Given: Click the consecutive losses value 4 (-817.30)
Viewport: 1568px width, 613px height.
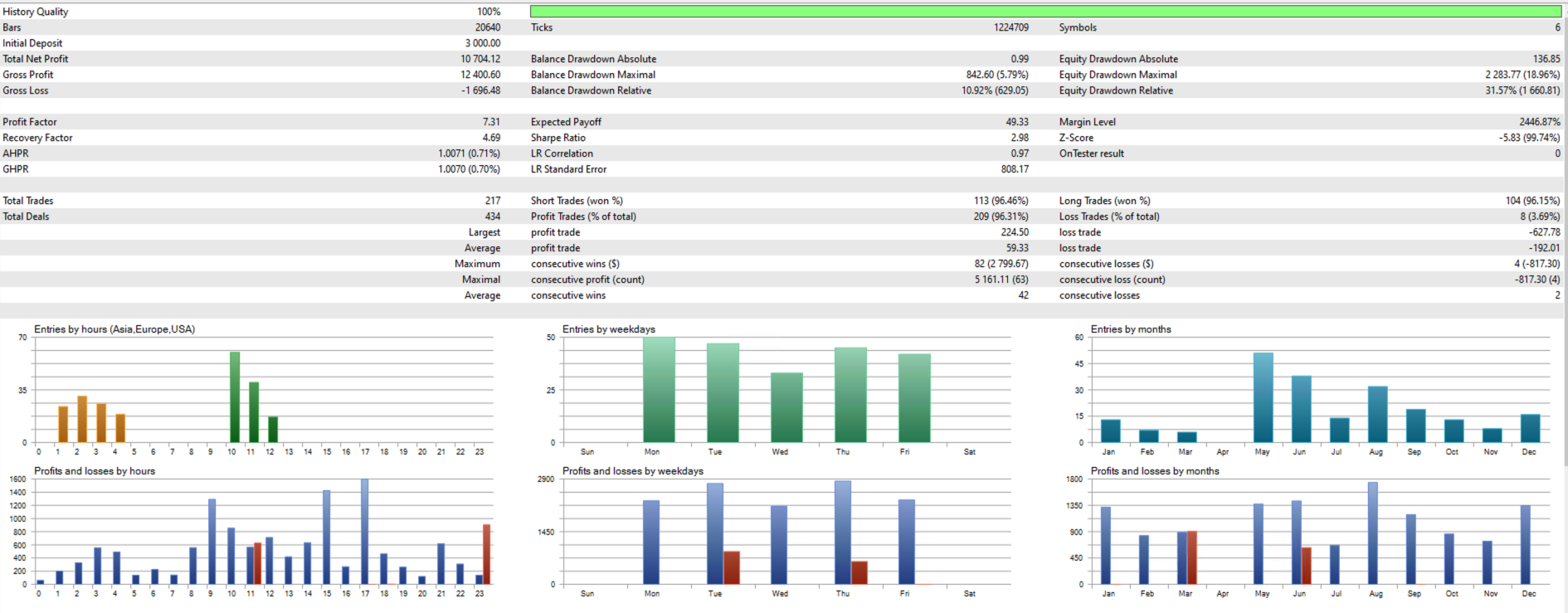Looking at the screenshot, I should click(1537, 264).
